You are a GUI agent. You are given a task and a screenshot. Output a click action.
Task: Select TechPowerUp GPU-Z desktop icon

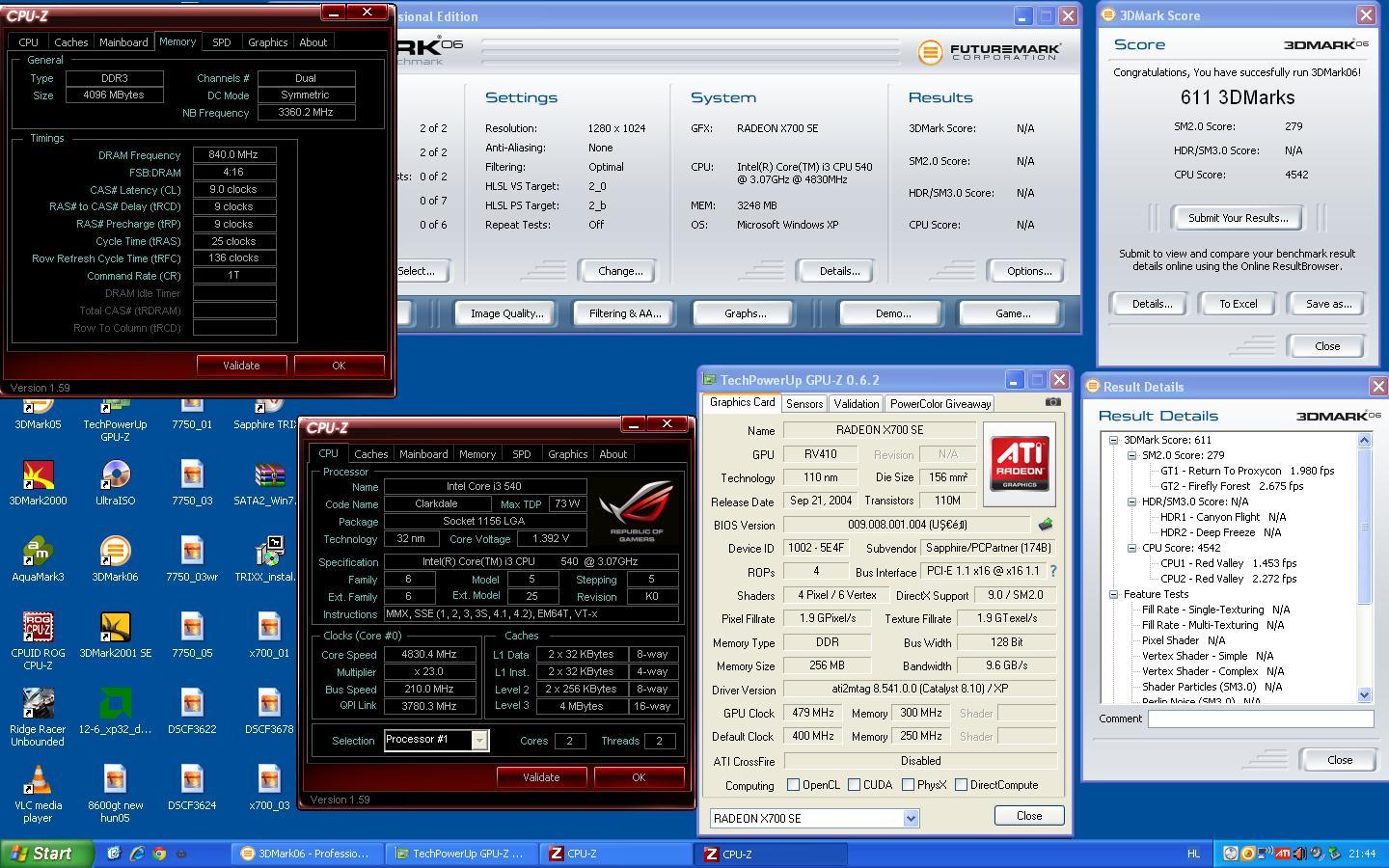tap(115, 421)
